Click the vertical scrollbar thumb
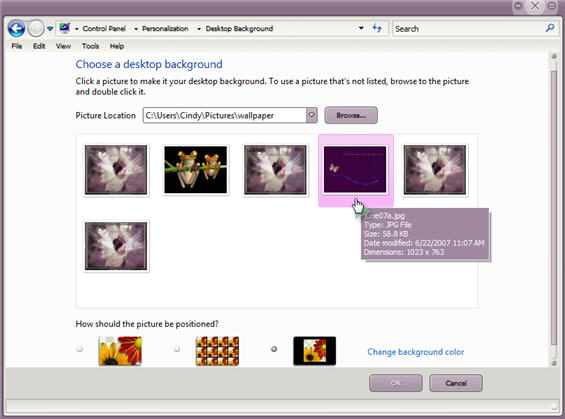Viewport: 565px width, 419px height. (554, 207)
